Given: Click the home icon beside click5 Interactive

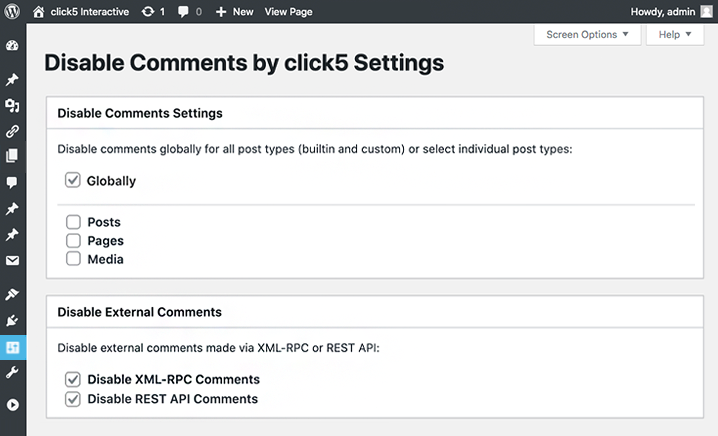Looking at the screenshot, I should pyautogui.click(x=38, y=11).
